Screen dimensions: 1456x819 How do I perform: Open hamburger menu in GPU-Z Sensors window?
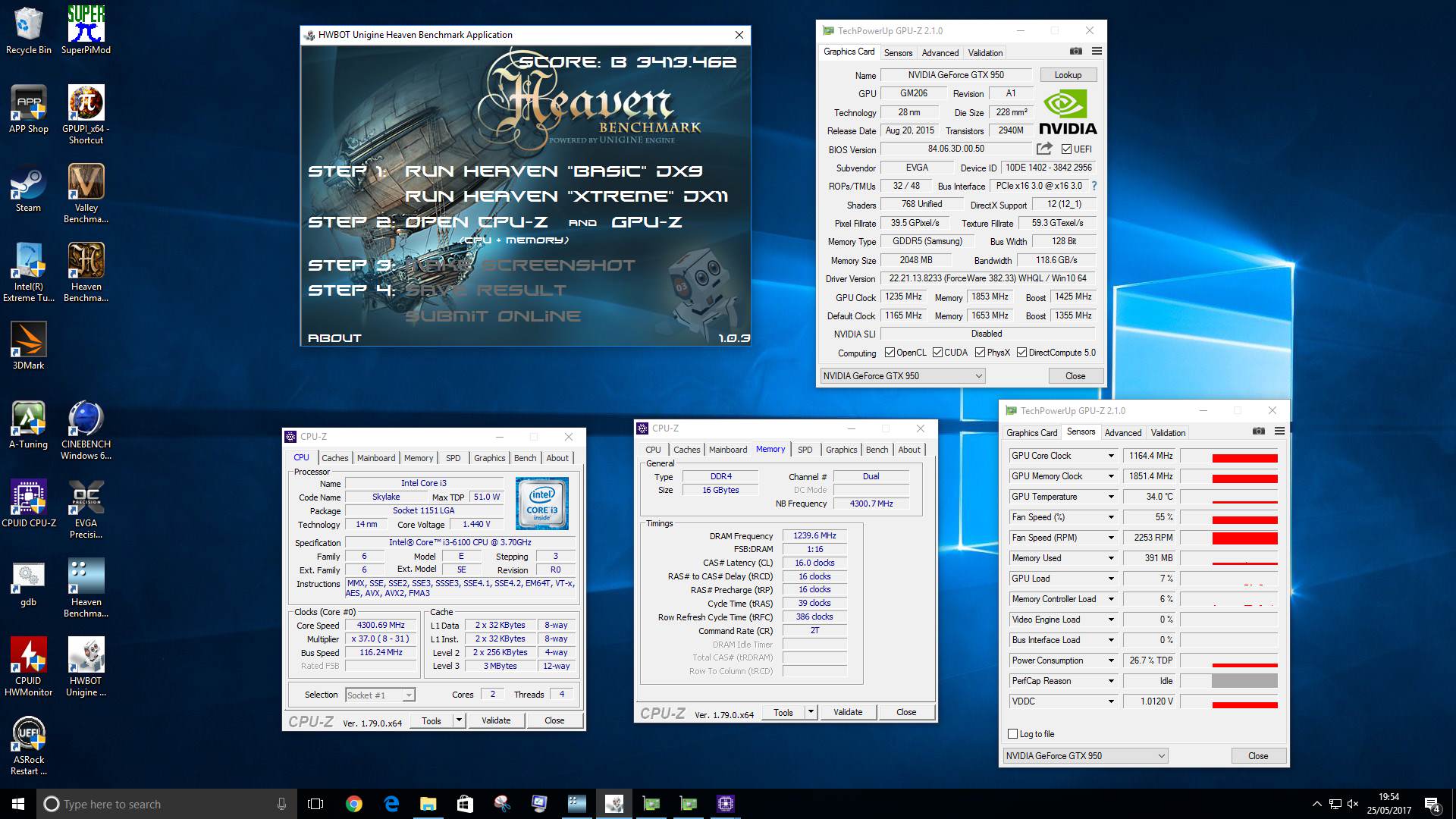(x=1279, y=431)
